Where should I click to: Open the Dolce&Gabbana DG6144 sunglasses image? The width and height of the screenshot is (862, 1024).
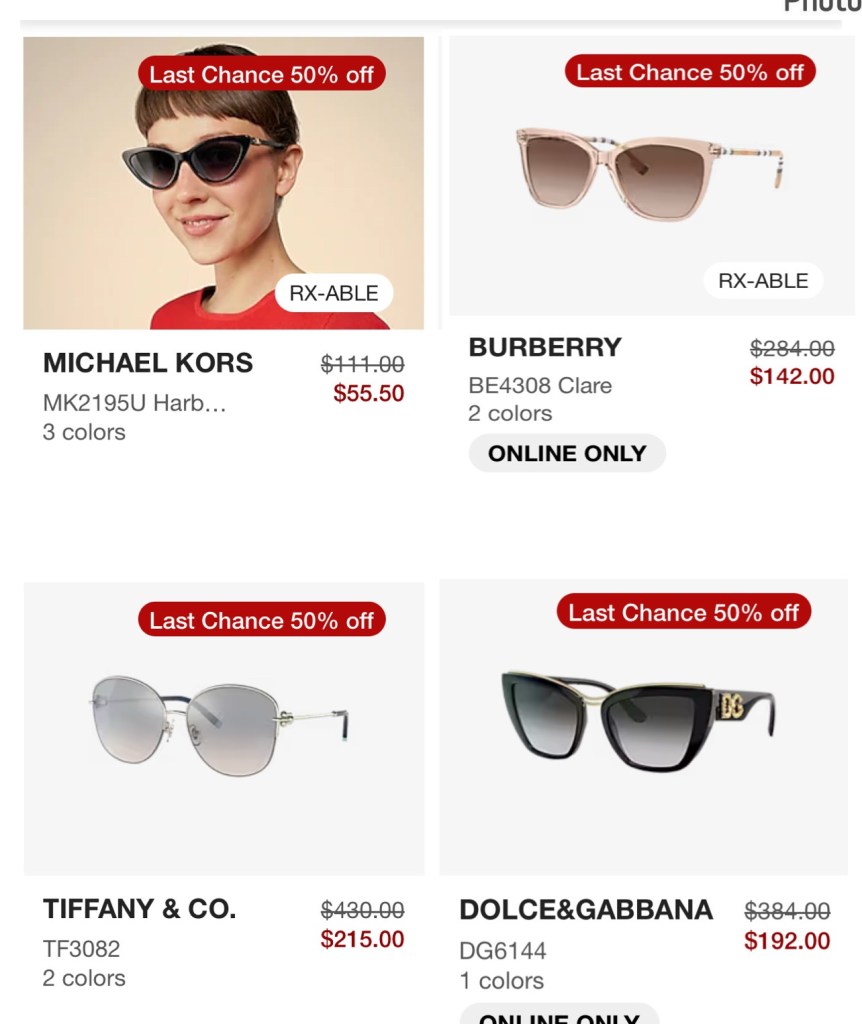tap(643, 727)
